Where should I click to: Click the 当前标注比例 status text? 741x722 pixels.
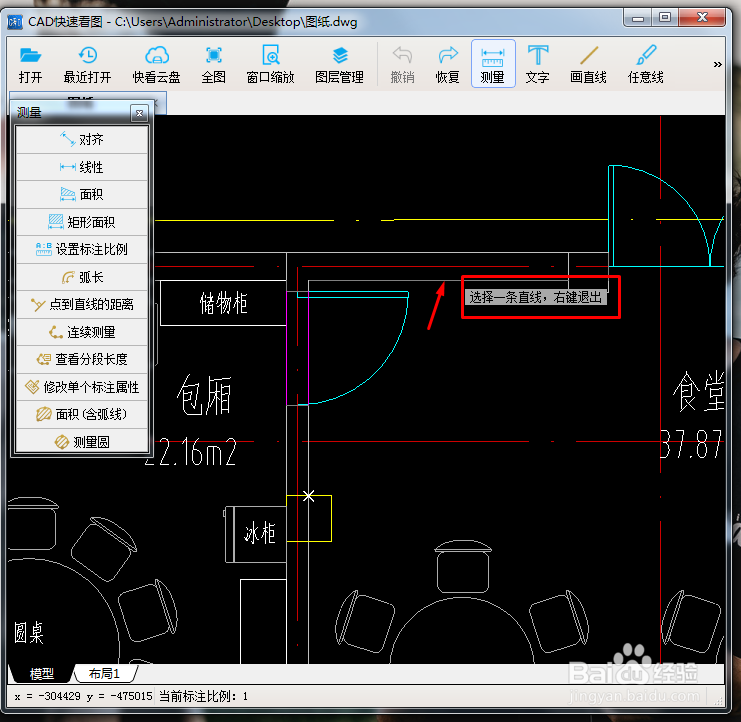(203, 696)
